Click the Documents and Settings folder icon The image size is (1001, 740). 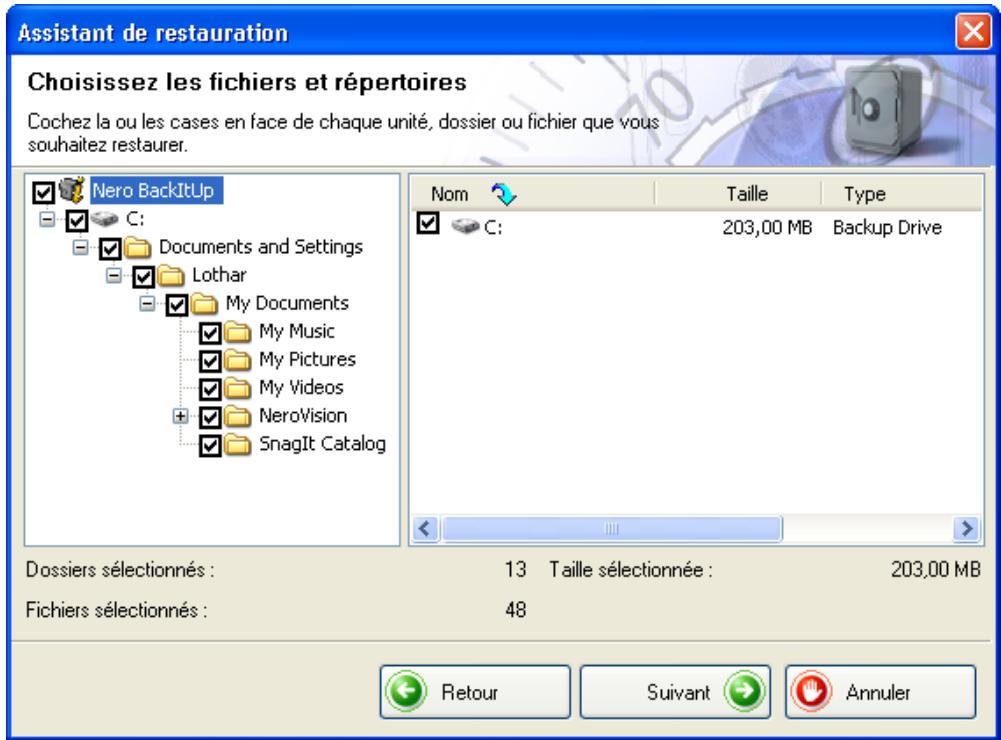137,247
